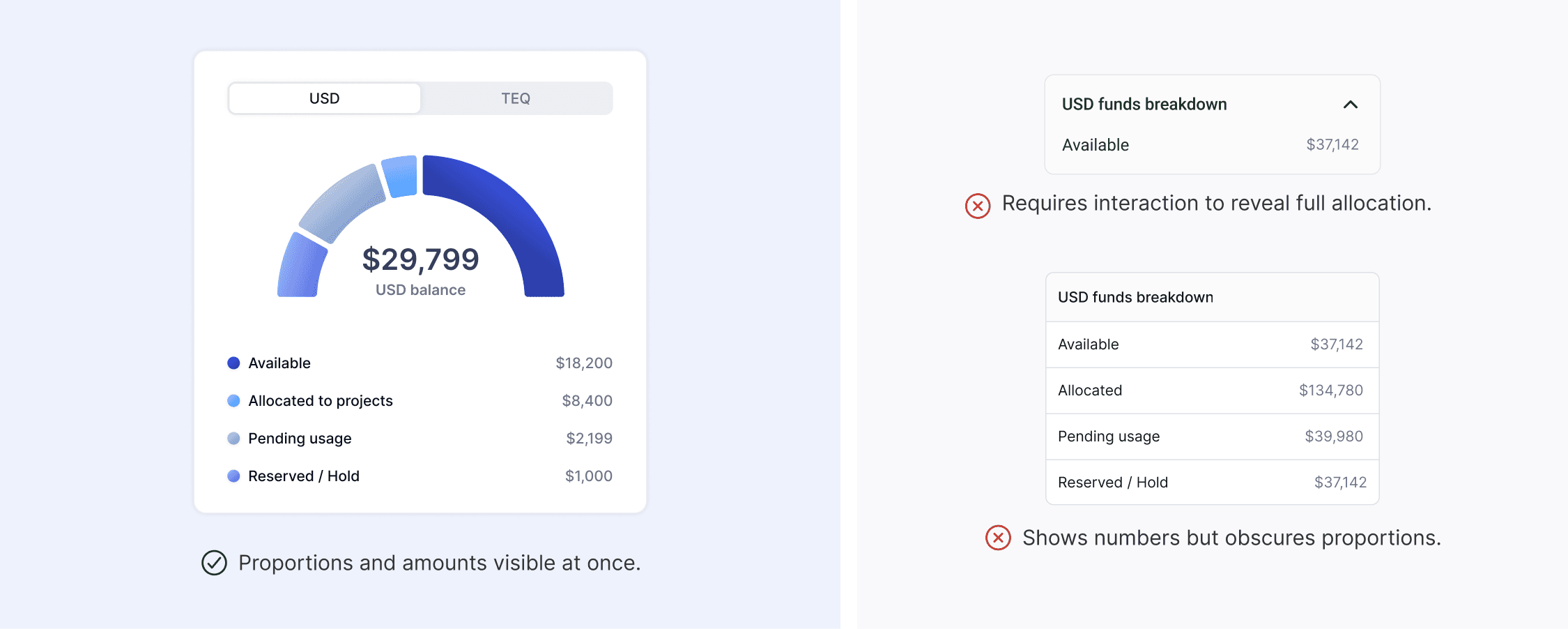Click the checkmark icon beside Proportions caption
The width and height of the screenshot is (1568, 629).
click(x=214, y=563)
